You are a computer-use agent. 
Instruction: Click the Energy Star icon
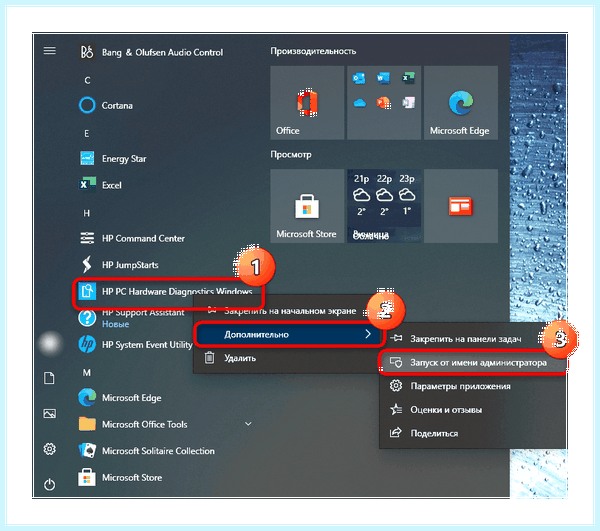(87, 158)
